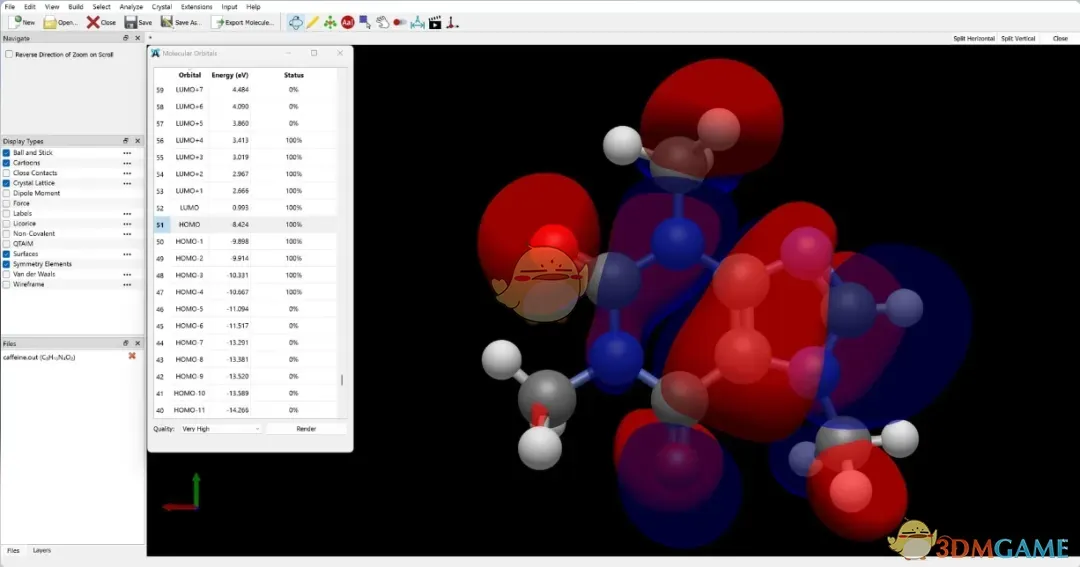Open the Animation playback tool (clapperboard)
The height and width of the screenshot is (567, 1080).
pyautogui.click(x=434, y=22)
